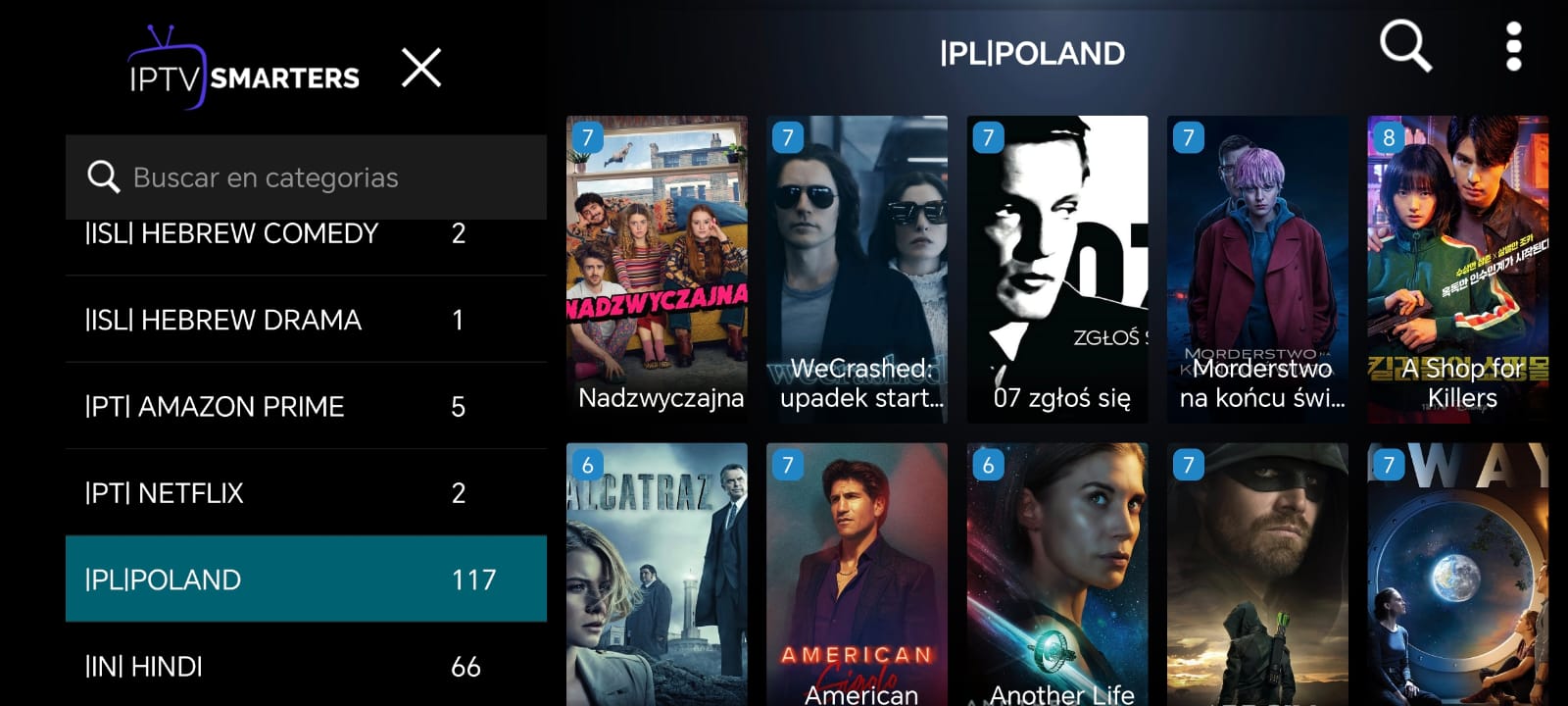1568x706 pixels.
Task: Open the WeCrashed: upadek start... poster
Action: (x=857, y=270)
